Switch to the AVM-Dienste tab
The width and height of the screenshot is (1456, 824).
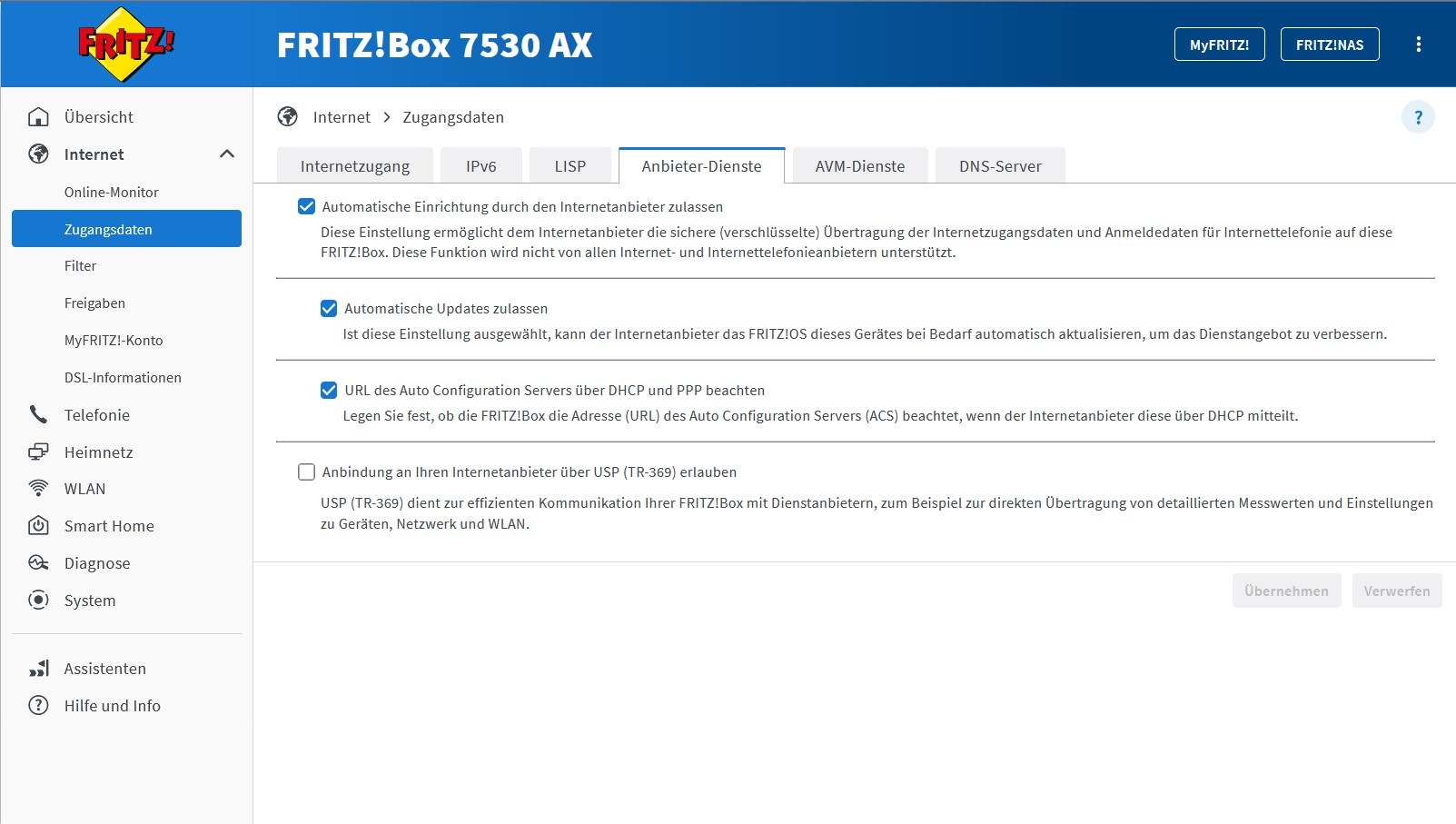click(860, 166)
